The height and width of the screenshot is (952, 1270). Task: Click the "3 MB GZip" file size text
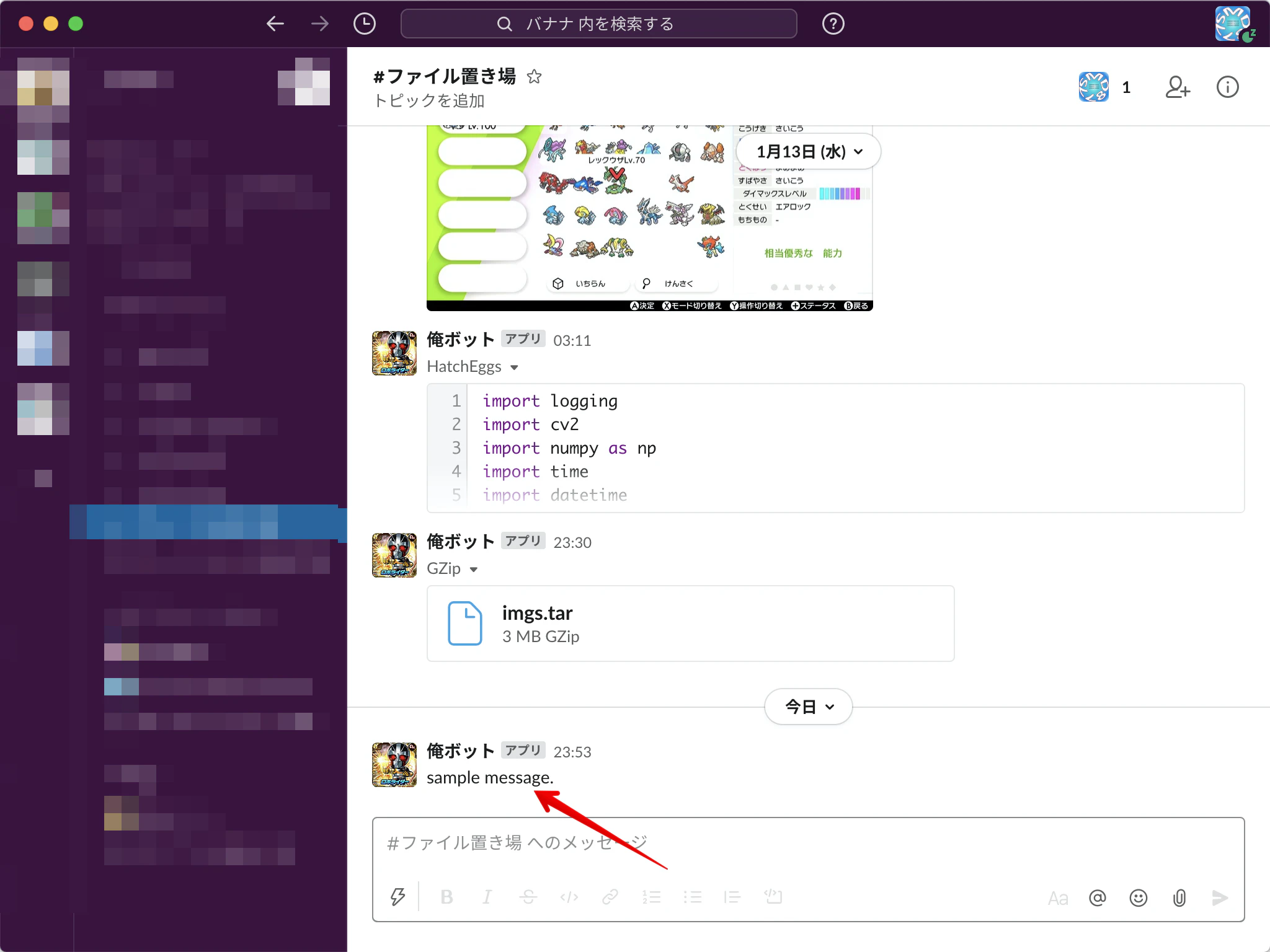click(541, 637)
